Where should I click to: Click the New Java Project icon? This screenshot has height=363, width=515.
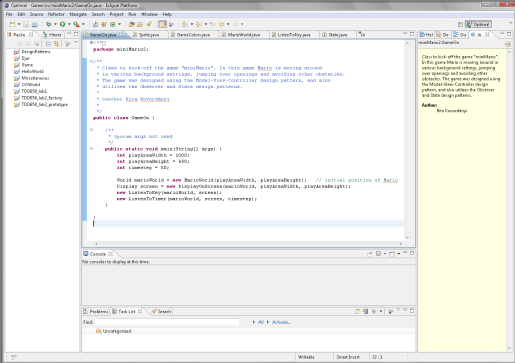pyautogui.click(x=95, y=24)
